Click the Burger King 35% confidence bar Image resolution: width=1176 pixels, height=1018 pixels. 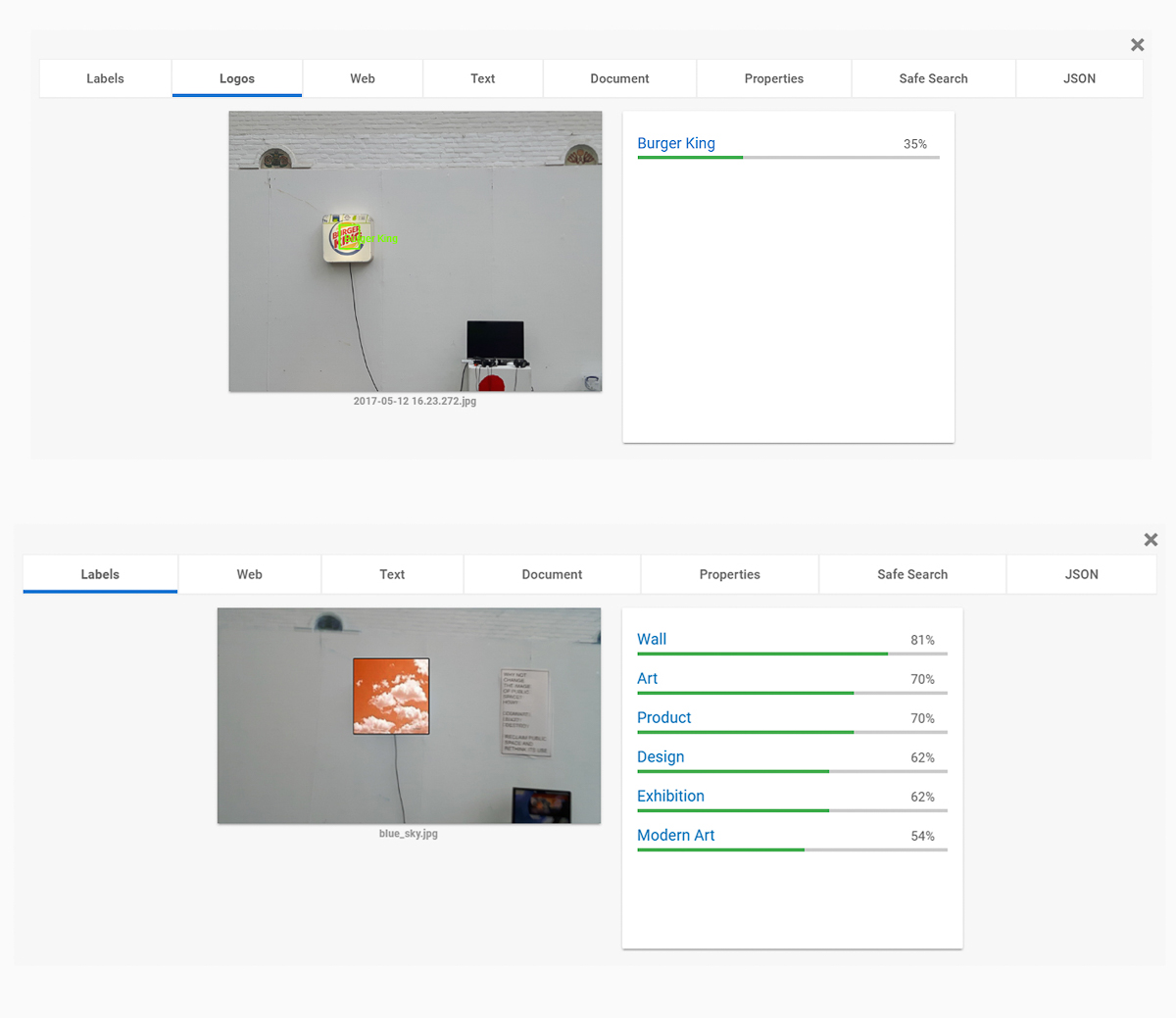(788, 157)
